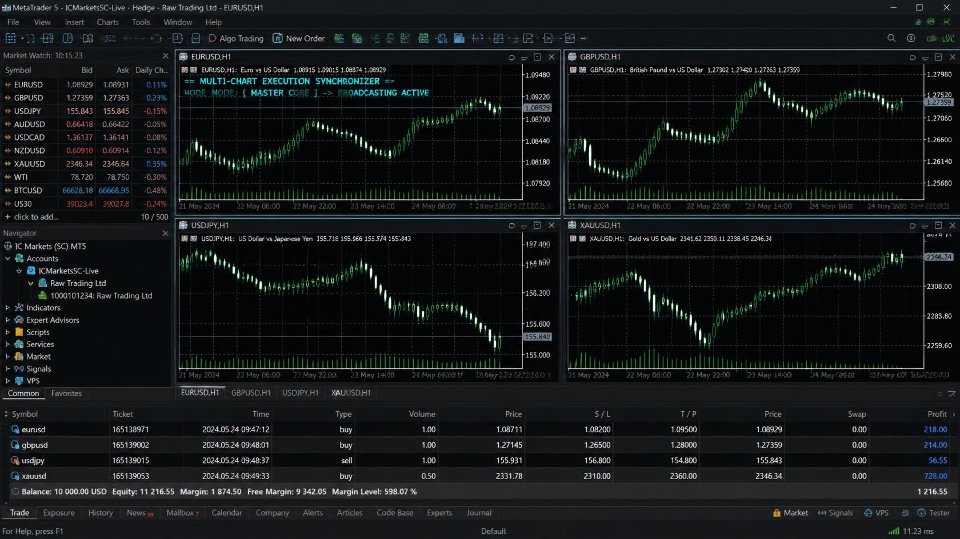Click the dollar coin icon beside search
The width and height of the screenshot is (960, 539).
(911, 38)
